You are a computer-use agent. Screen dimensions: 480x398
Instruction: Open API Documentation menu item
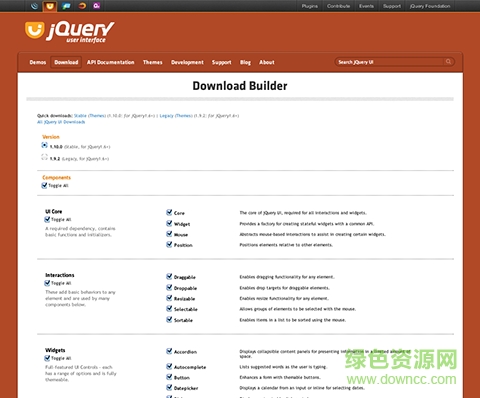tap(111, 62)
